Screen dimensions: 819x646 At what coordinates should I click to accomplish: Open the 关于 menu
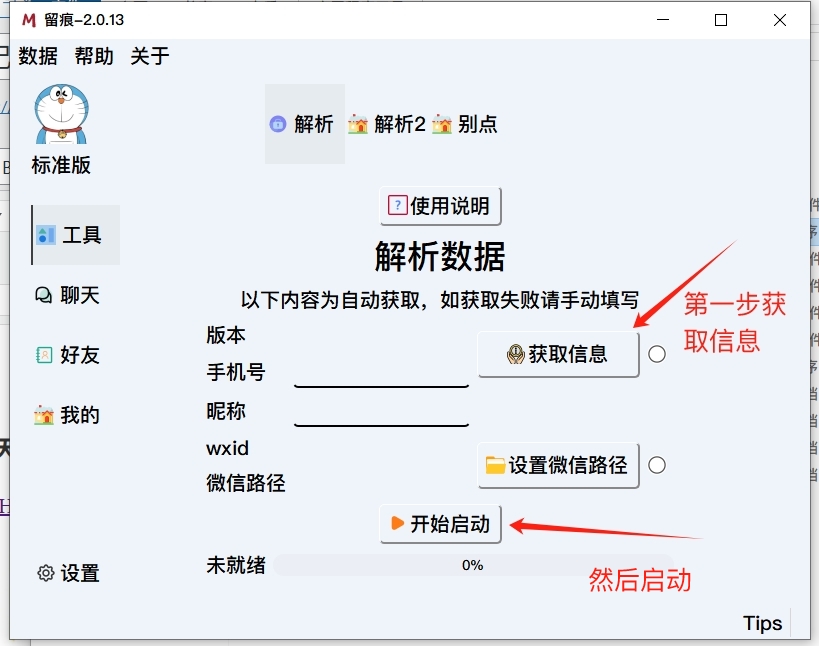[150, 56]
